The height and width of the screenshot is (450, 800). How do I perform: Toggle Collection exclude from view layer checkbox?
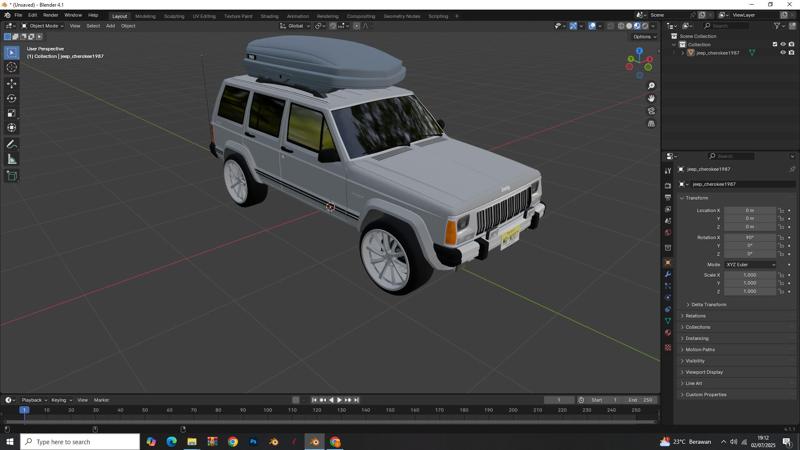(x=774, y=44)
